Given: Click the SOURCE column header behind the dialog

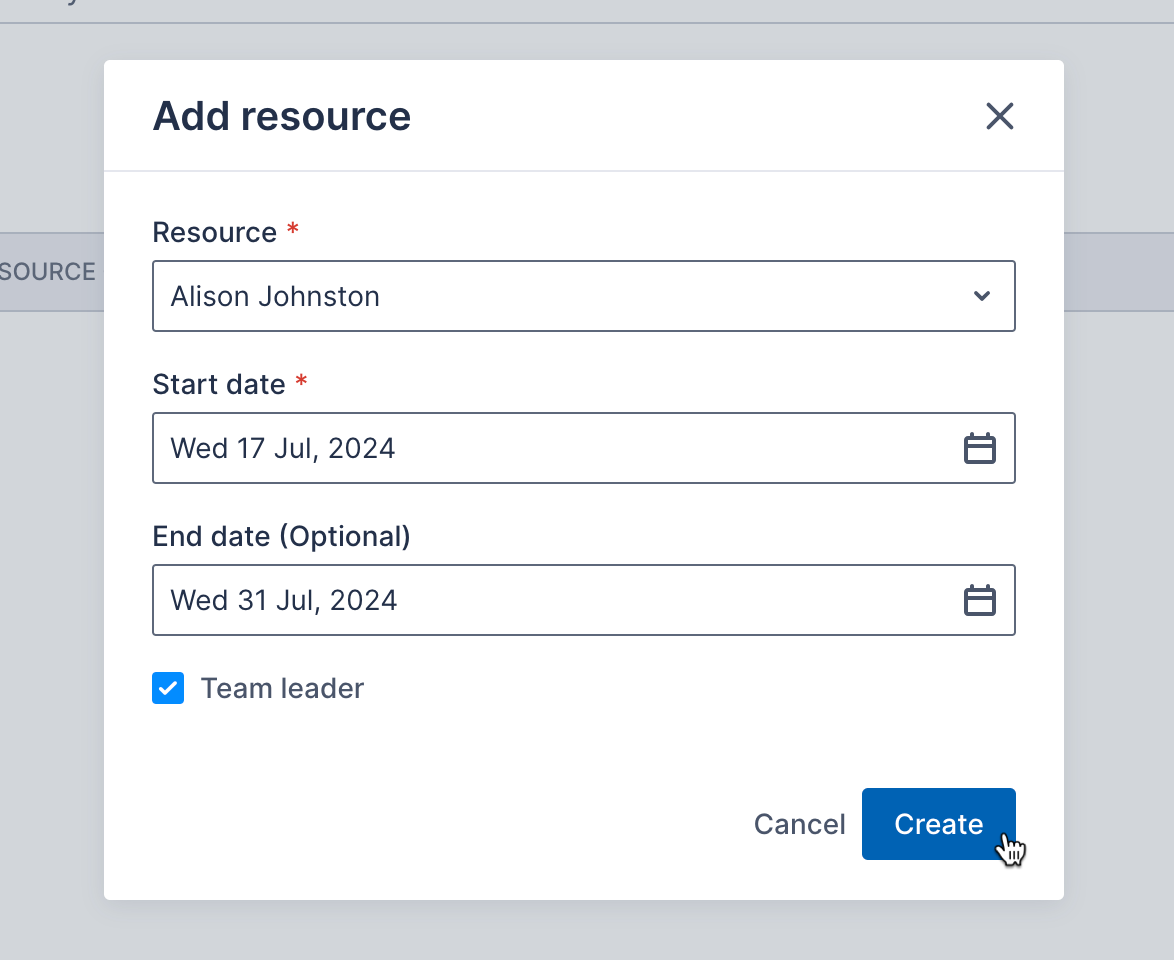Looking at the screenshot, I should pyautogui.click(x=48, y=271).
